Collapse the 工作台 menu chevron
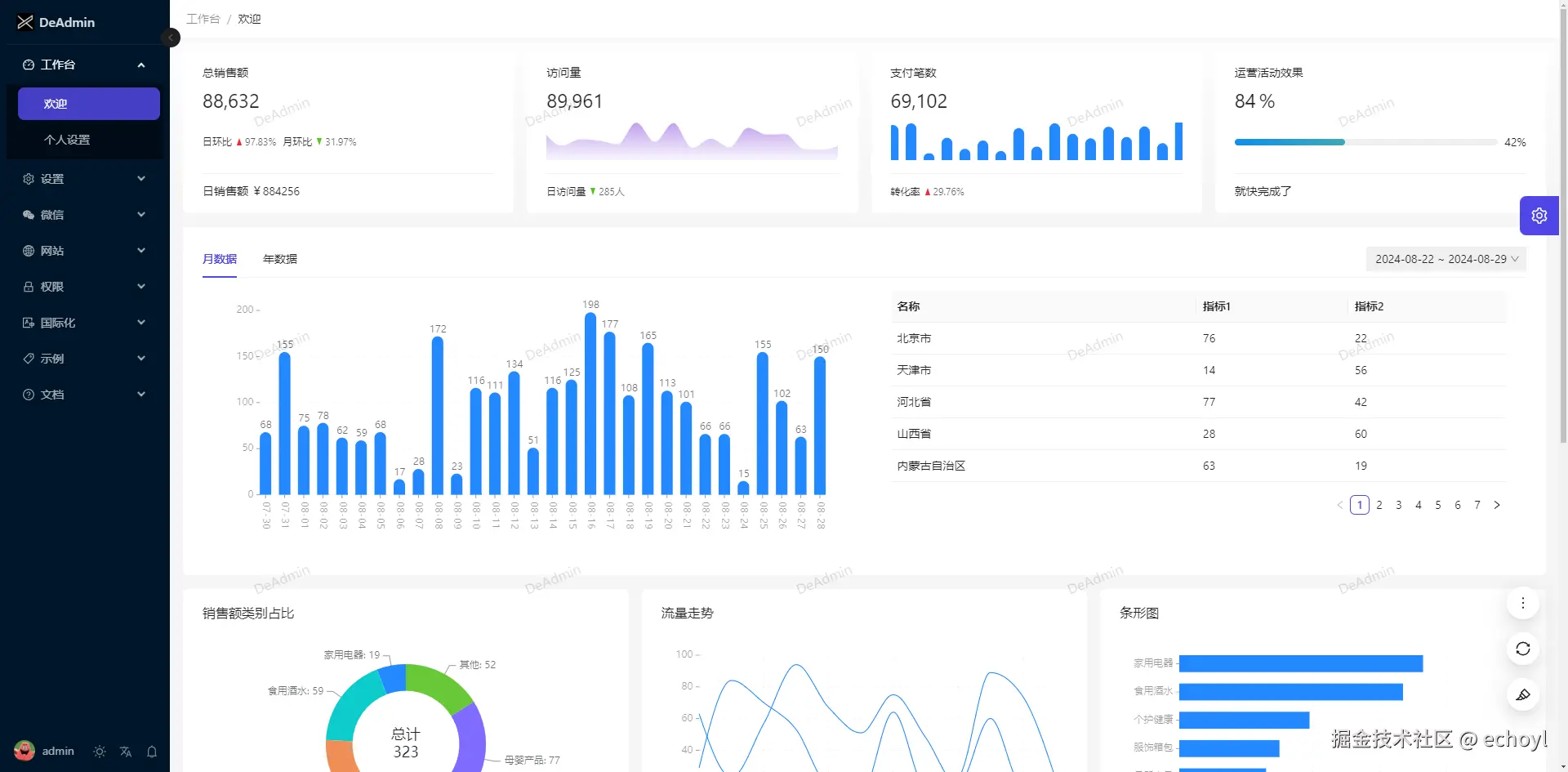This screenshot has width=1568, height=772. tap(141, 65)
